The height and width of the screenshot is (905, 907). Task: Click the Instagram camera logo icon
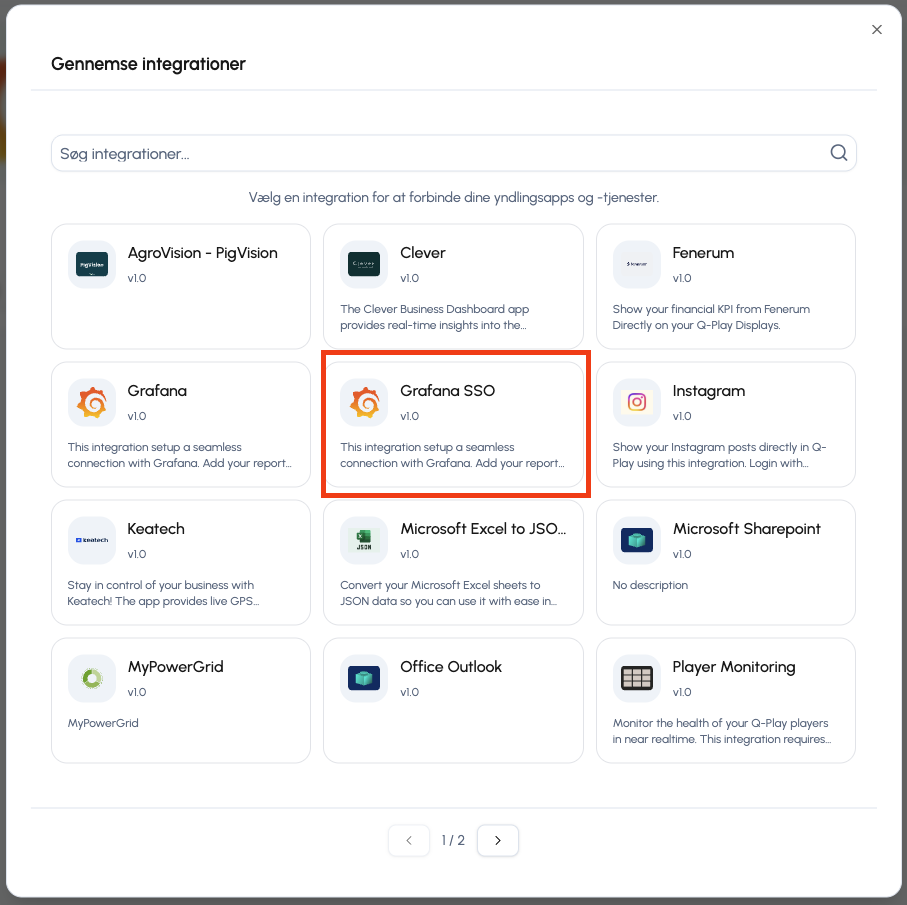pyautogui.click(x=636, y=402)
